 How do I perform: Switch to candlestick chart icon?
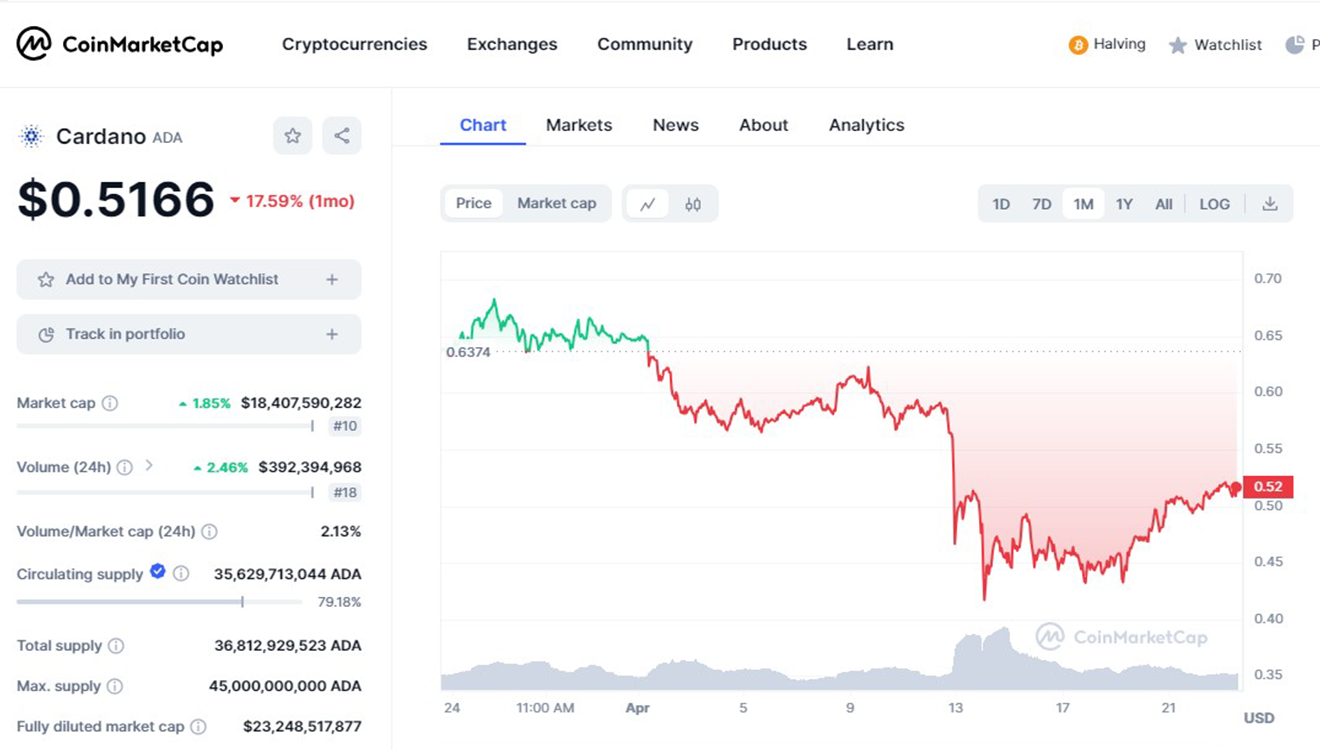[x=693, y=204]
